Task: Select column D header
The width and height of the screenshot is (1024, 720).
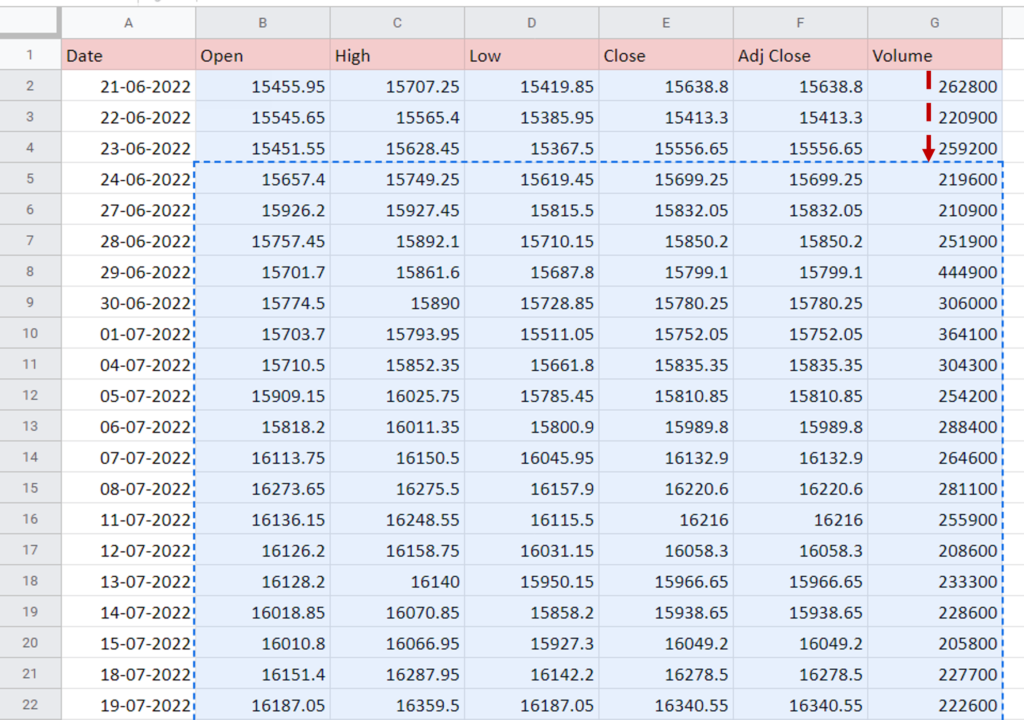Action: [x=532, y=23]
